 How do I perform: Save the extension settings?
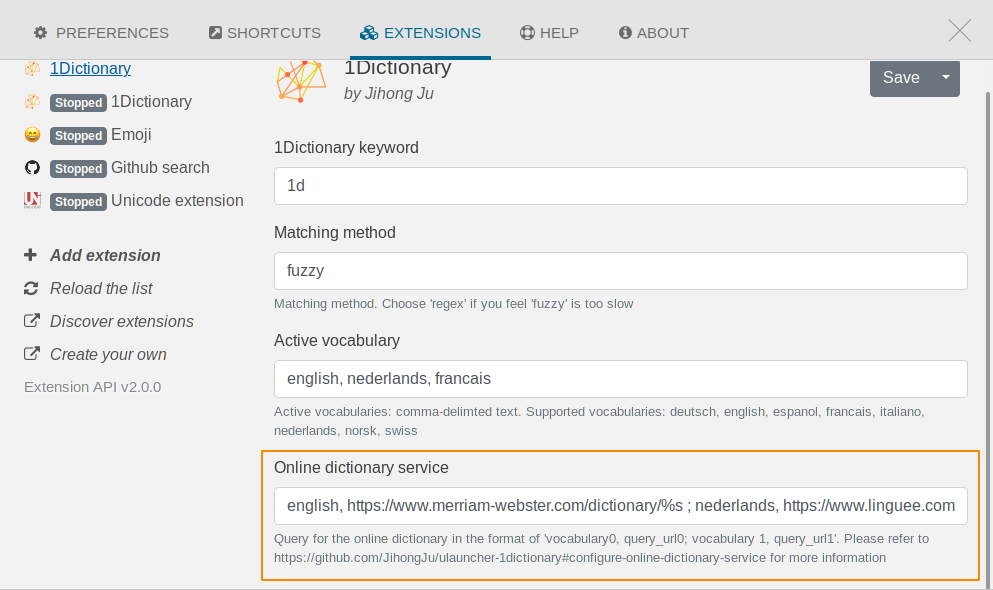pos(901,78)
